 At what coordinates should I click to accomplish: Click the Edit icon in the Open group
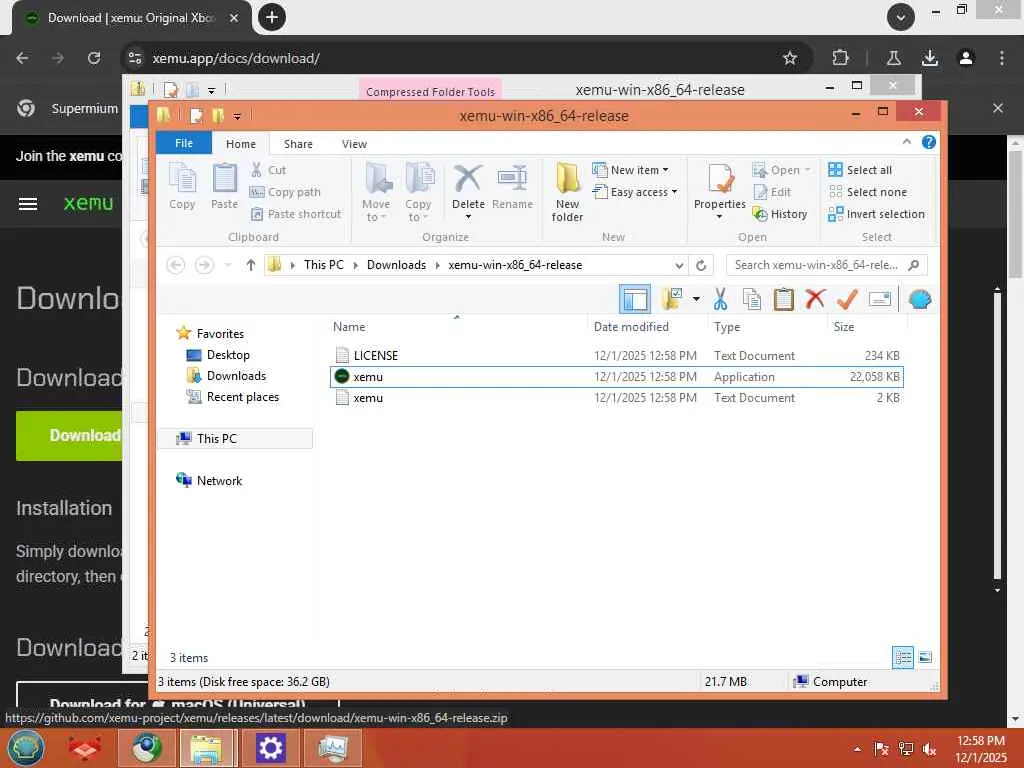point(773,192)
